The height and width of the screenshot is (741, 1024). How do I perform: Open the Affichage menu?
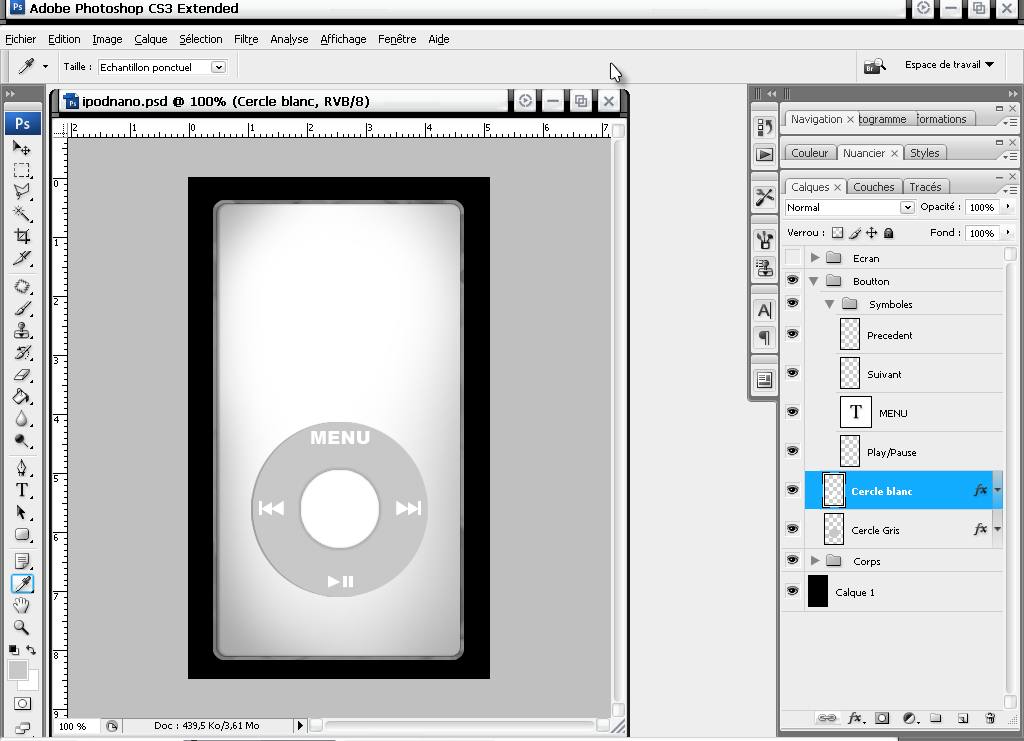coord(343,39)
